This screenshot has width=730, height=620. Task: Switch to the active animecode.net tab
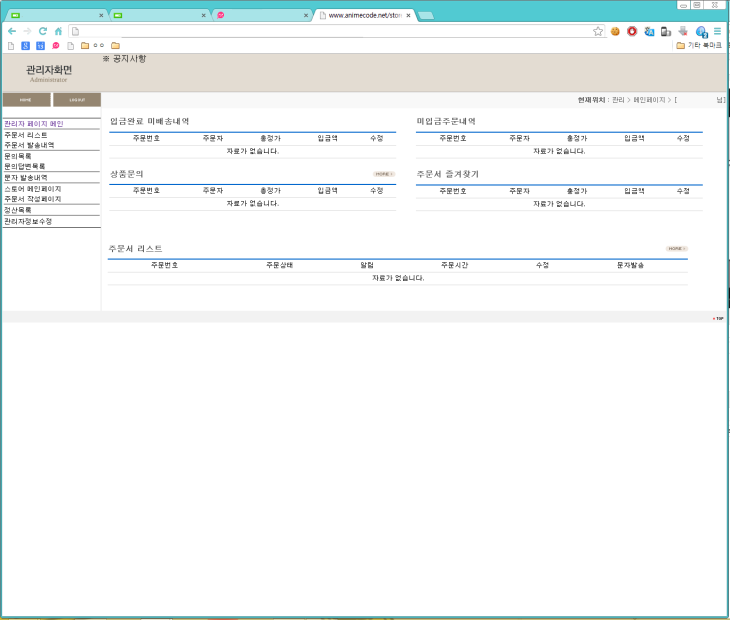pos(362,15)
